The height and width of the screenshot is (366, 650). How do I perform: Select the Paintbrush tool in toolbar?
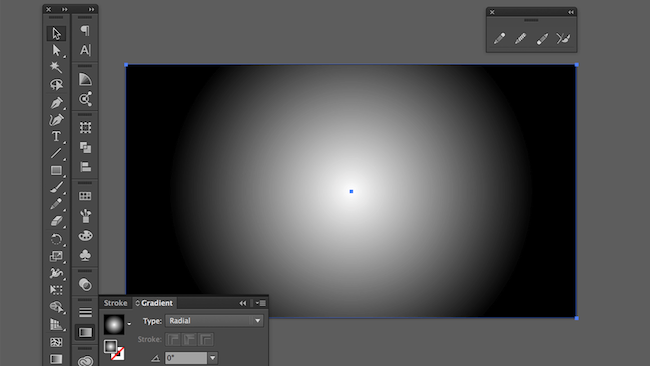[x=56, y=187]
